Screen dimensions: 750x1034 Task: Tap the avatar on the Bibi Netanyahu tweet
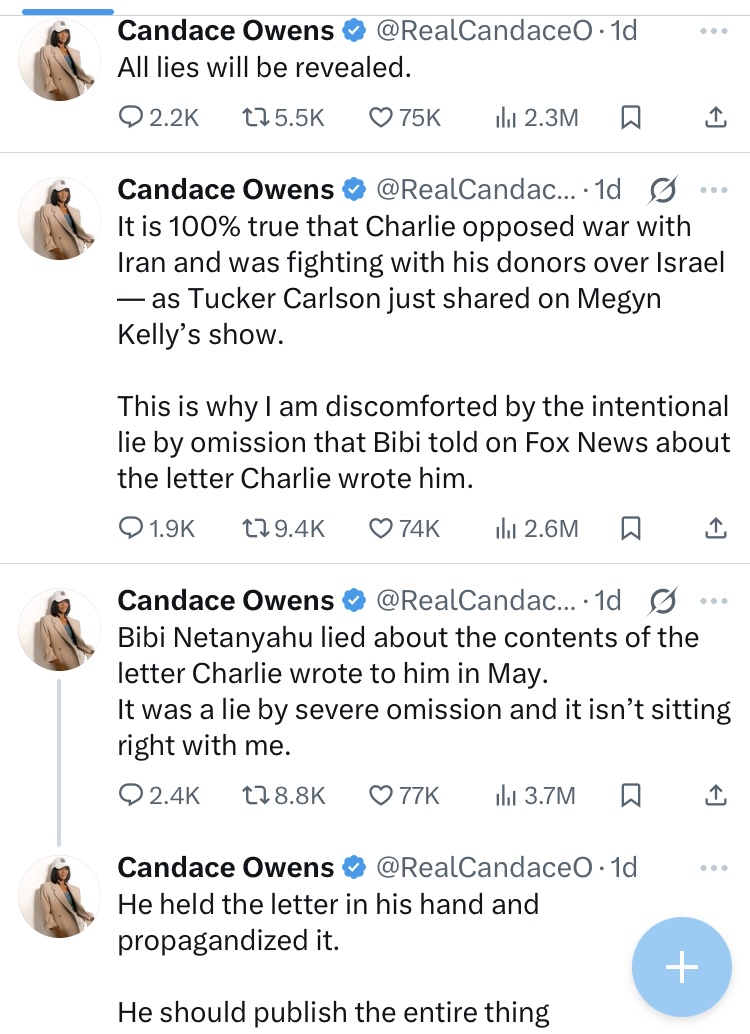tap(59, 629)
